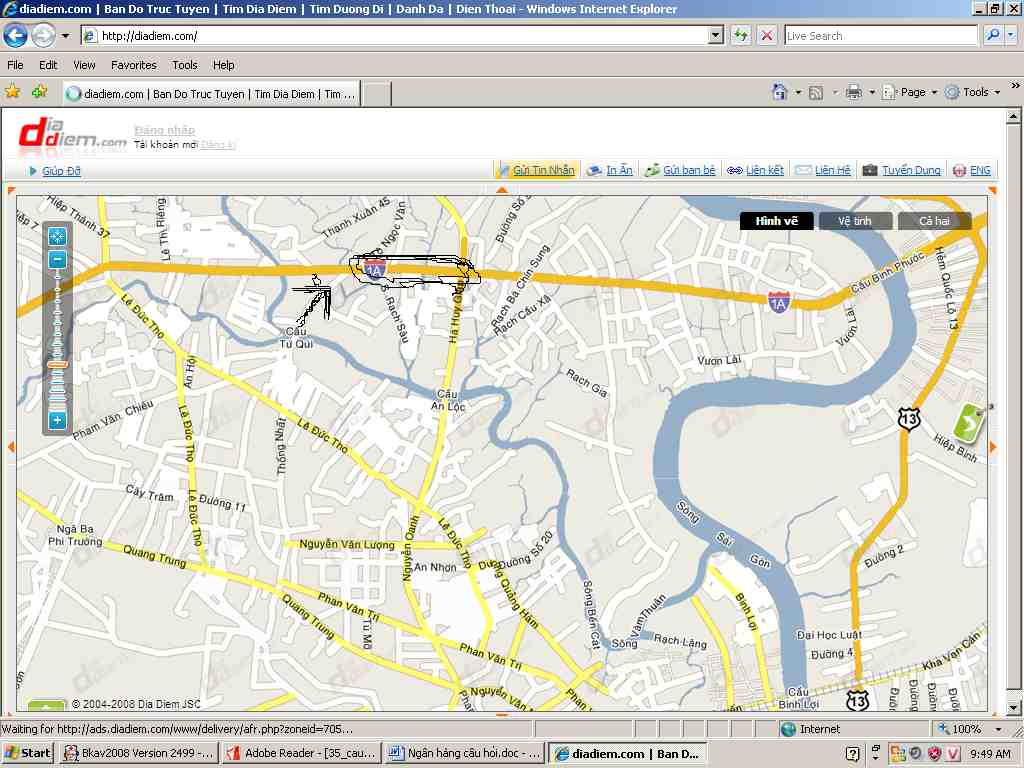Click the RSS feeds icon
Image resolution: width=1024 pixels, height=768 pixels.
tap(816, 93)
